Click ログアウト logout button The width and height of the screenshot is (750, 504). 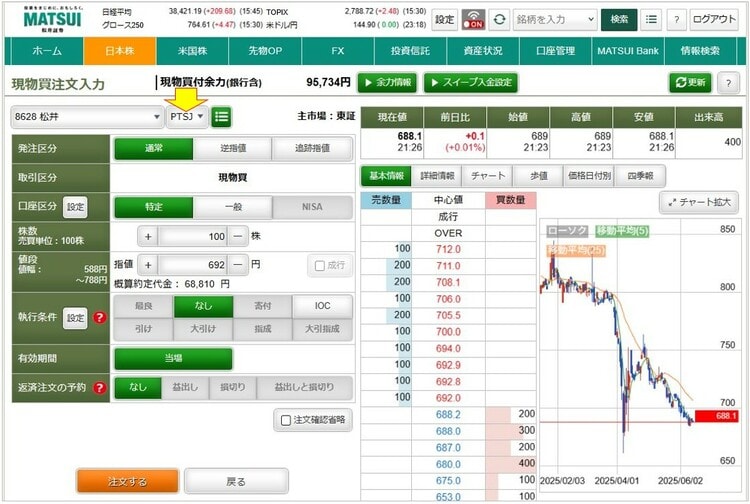(x=714, y=20)
